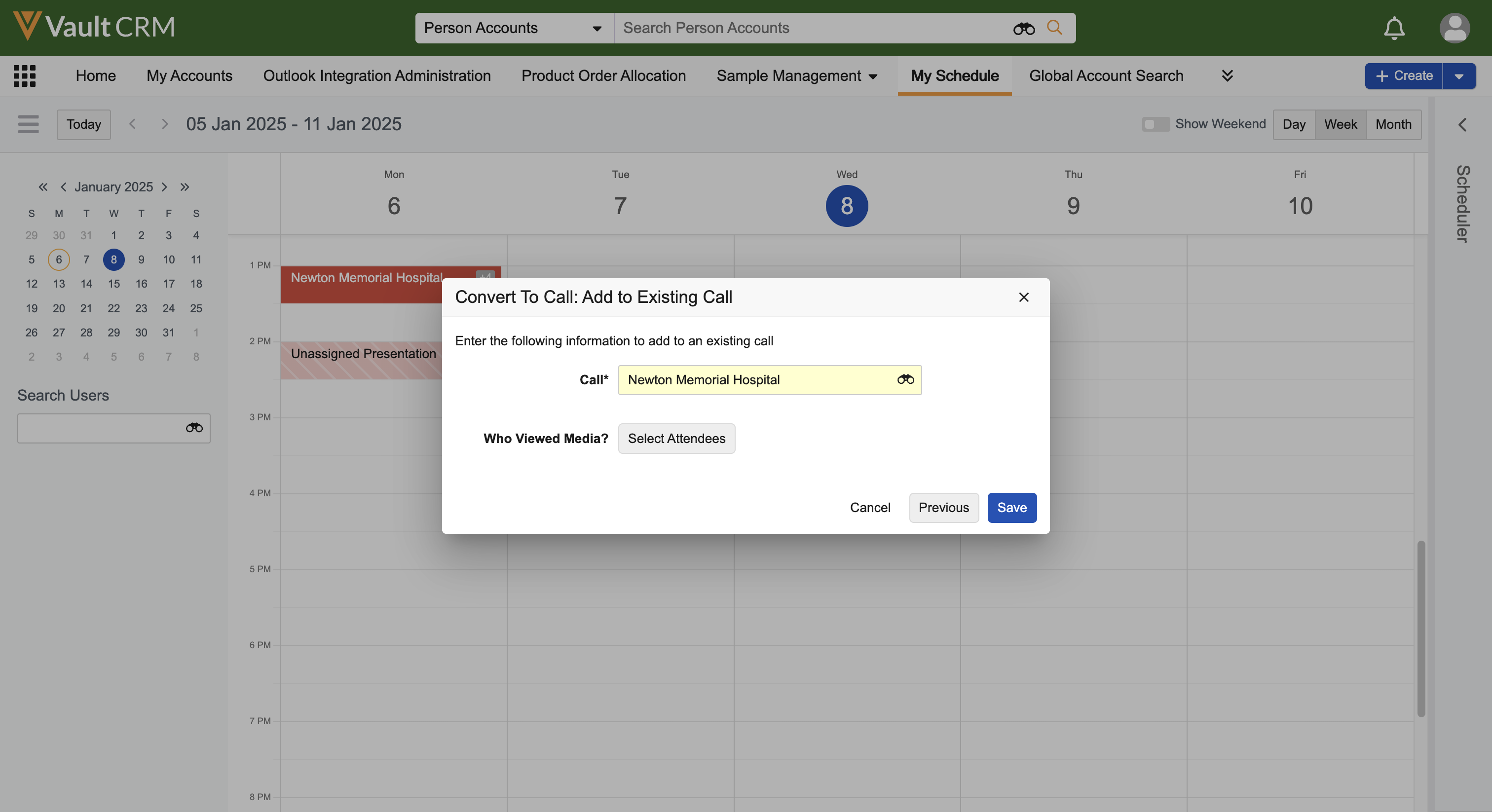Toggle the Show Weekend switch
1492x812 pixels.
1155,124
